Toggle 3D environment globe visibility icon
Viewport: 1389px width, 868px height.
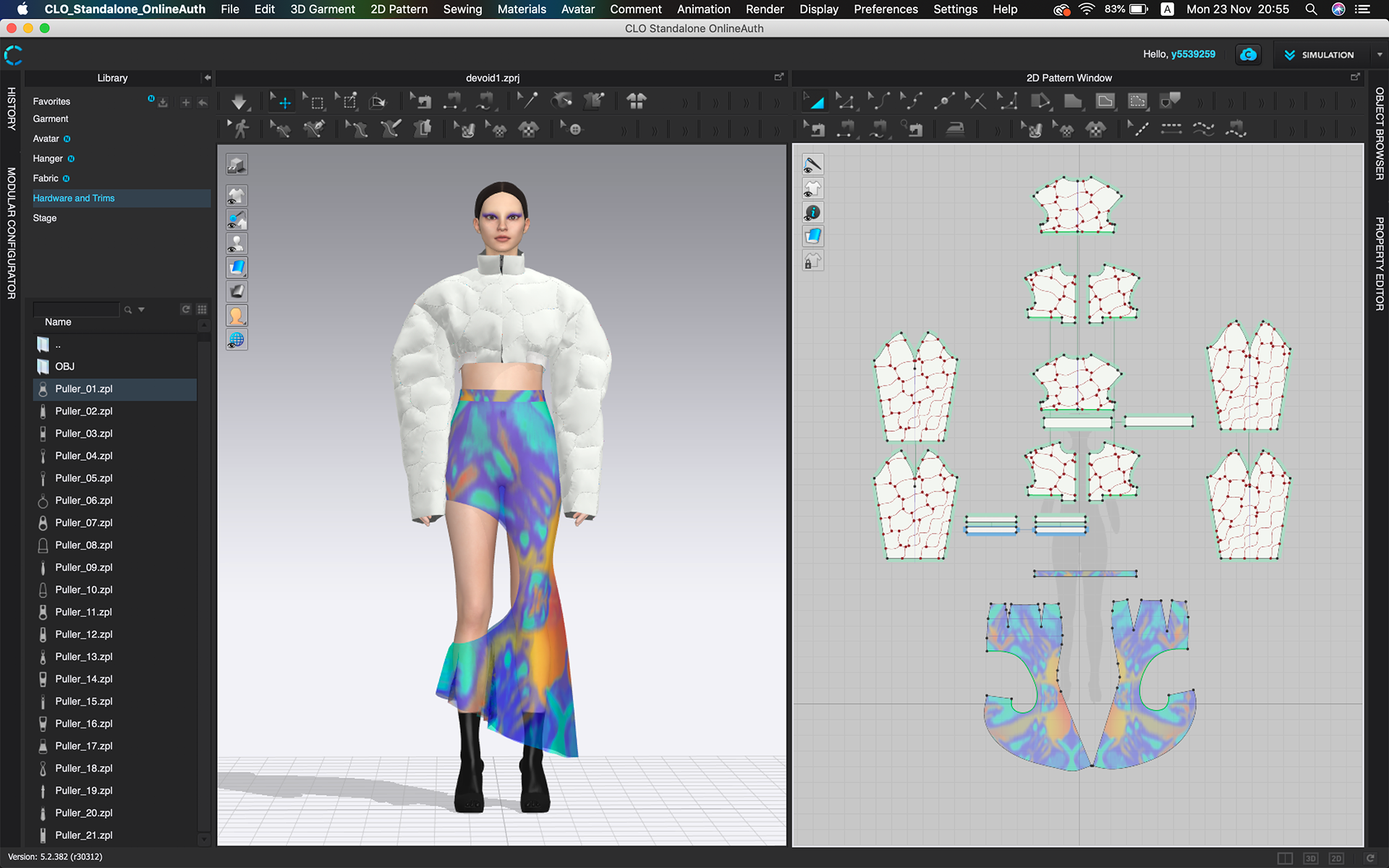coord(237,340)
